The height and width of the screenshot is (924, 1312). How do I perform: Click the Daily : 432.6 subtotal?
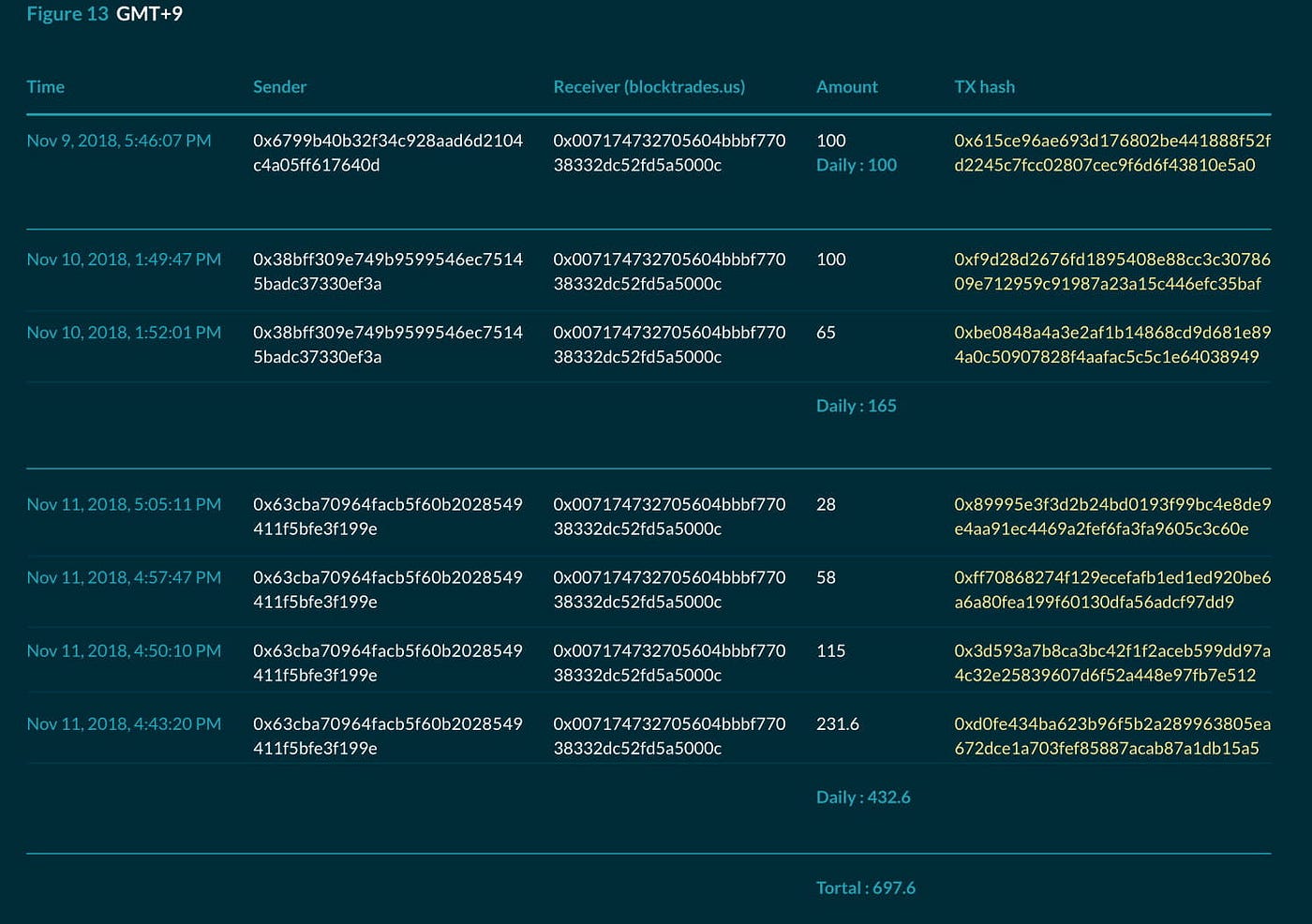point(863,797)
